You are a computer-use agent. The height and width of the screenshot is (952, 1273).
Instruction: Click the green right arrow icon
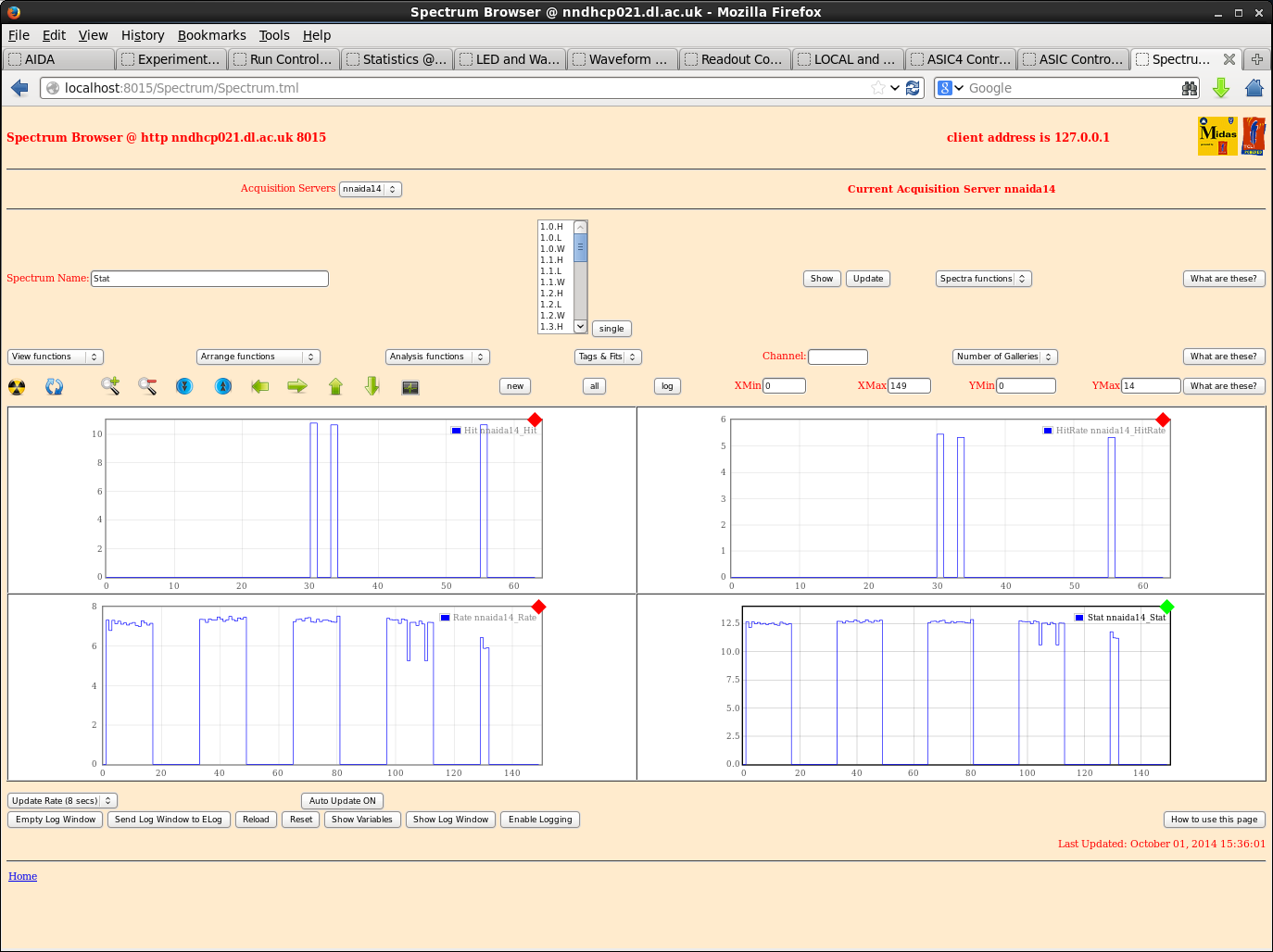click(x=297, y=386)
